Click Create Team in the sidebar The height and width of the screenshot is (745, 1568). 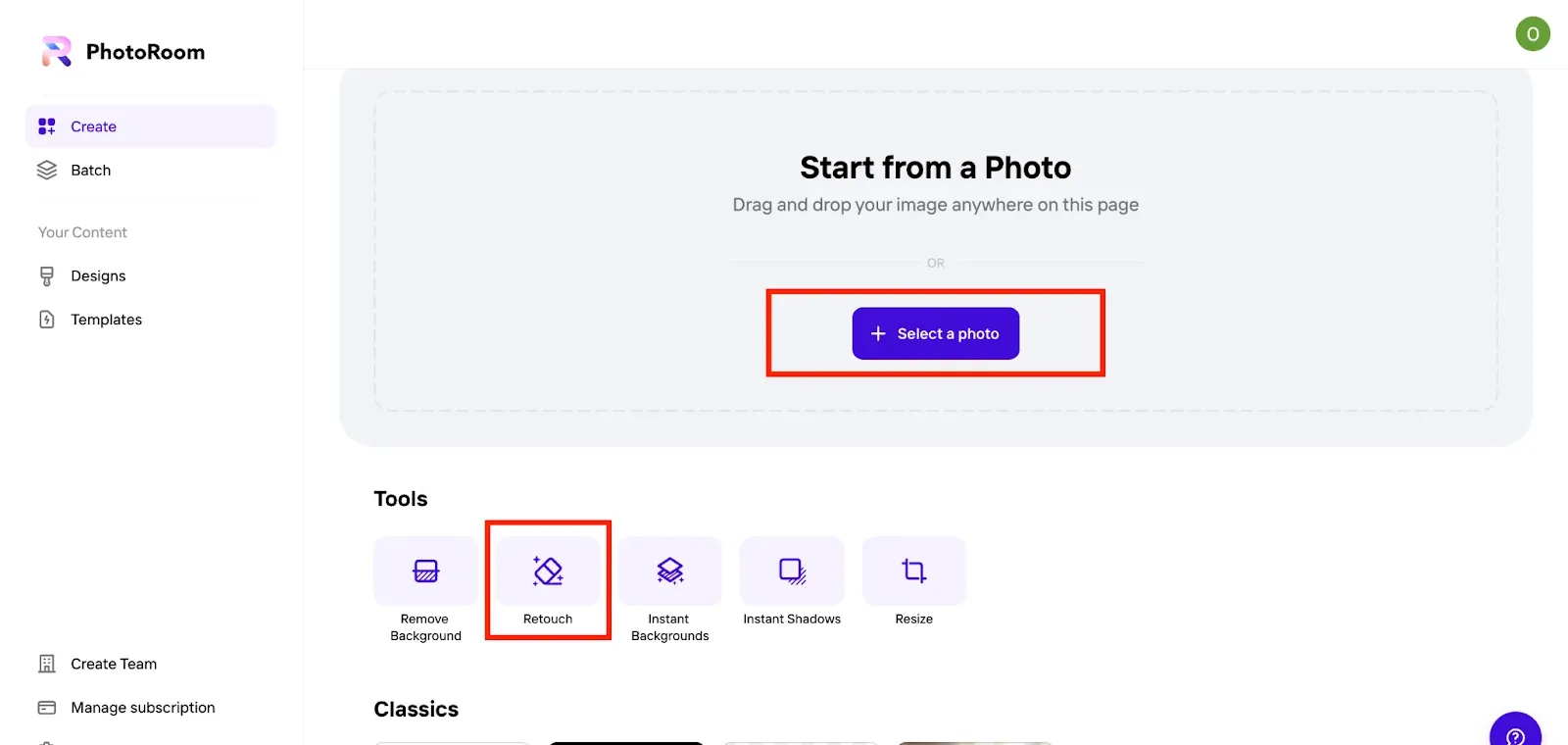pyautogui.click(x=151, y=664)
